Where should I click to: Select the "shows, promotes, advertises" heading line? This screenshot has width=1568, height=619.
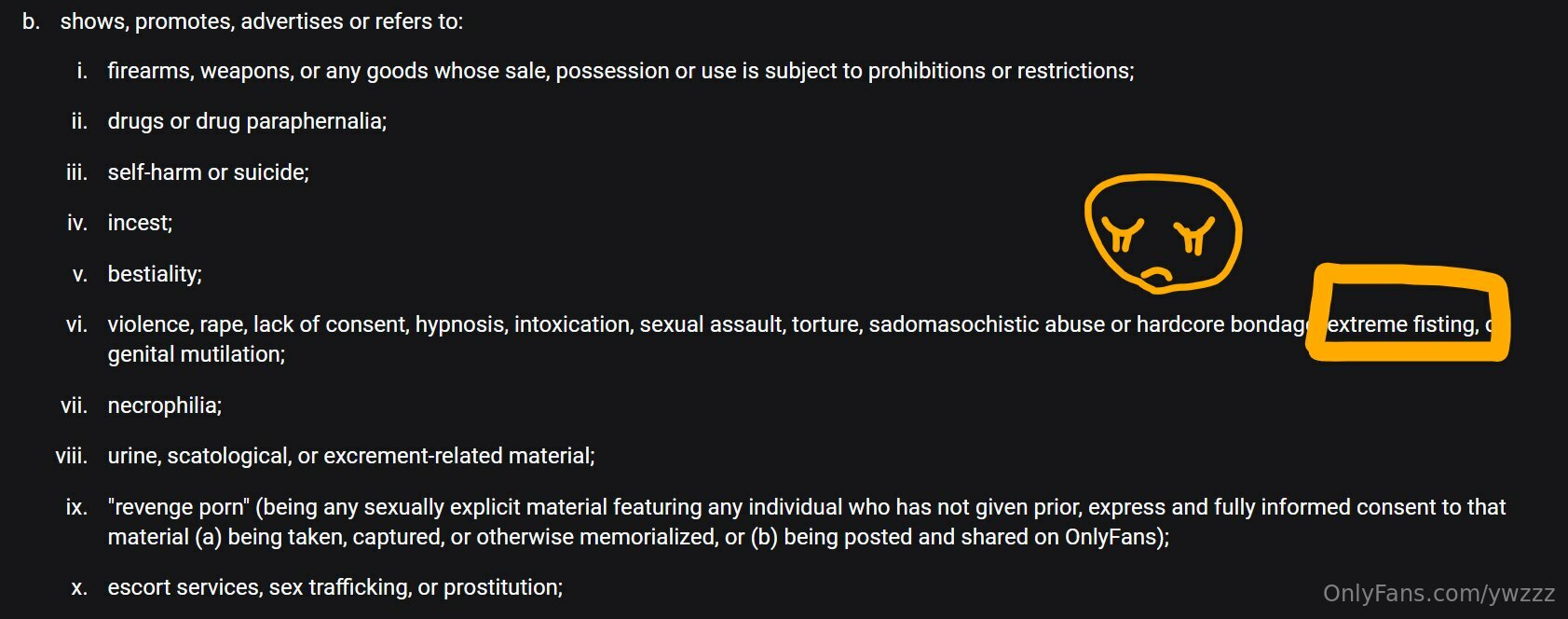point(261,21)
